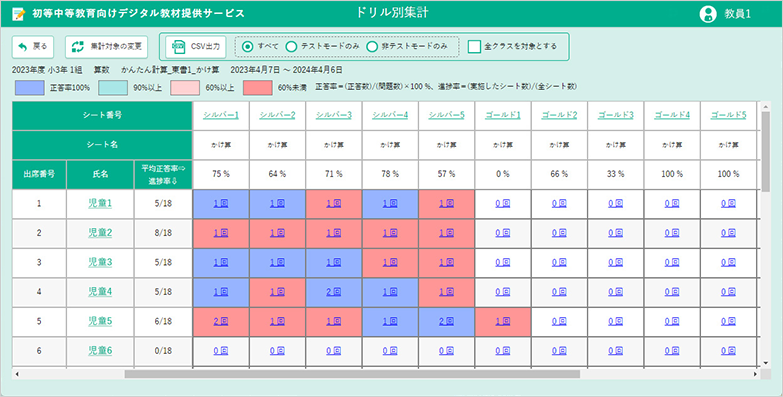Open the シルバー1 sheet link
The image size is (783, 397).
pos(221,115)
